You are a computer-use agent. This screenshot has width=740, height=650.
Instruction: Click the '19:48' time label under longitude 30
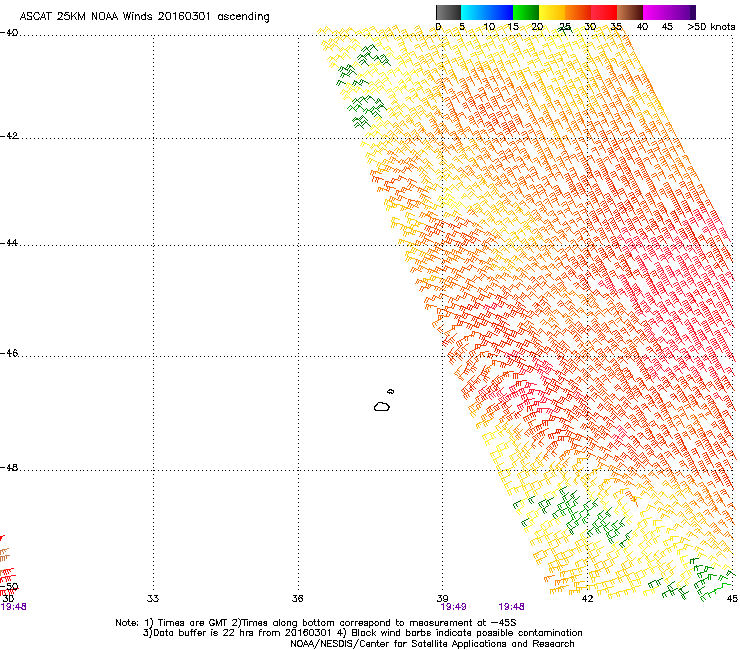14,607
